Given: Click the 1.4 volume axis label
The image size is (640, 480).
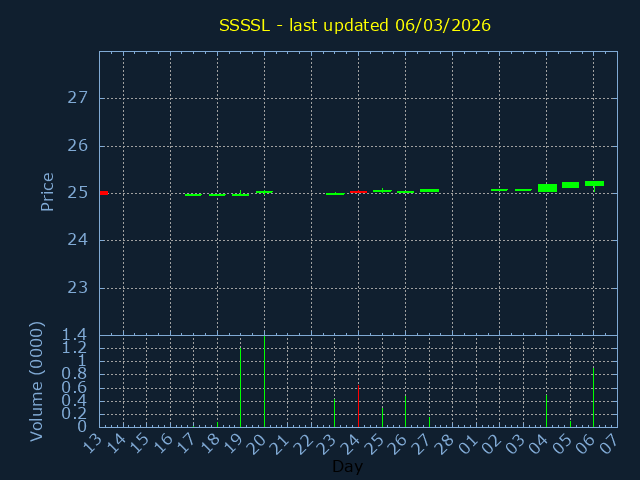Looking at the screenshot, I should [74, 335].
